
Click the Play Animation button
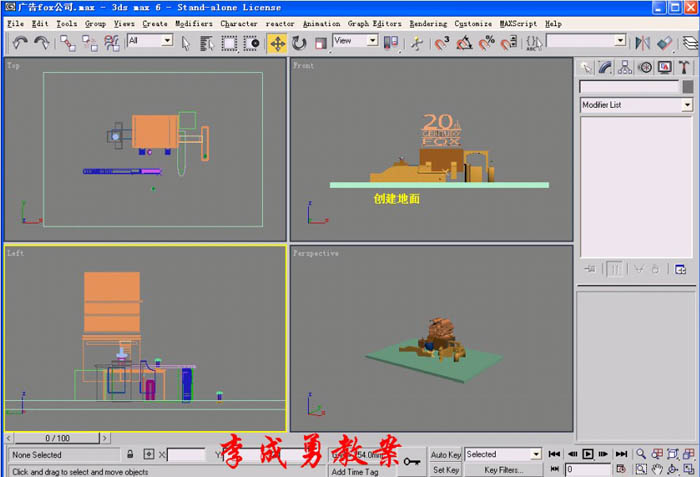click(x=588, y=454)
